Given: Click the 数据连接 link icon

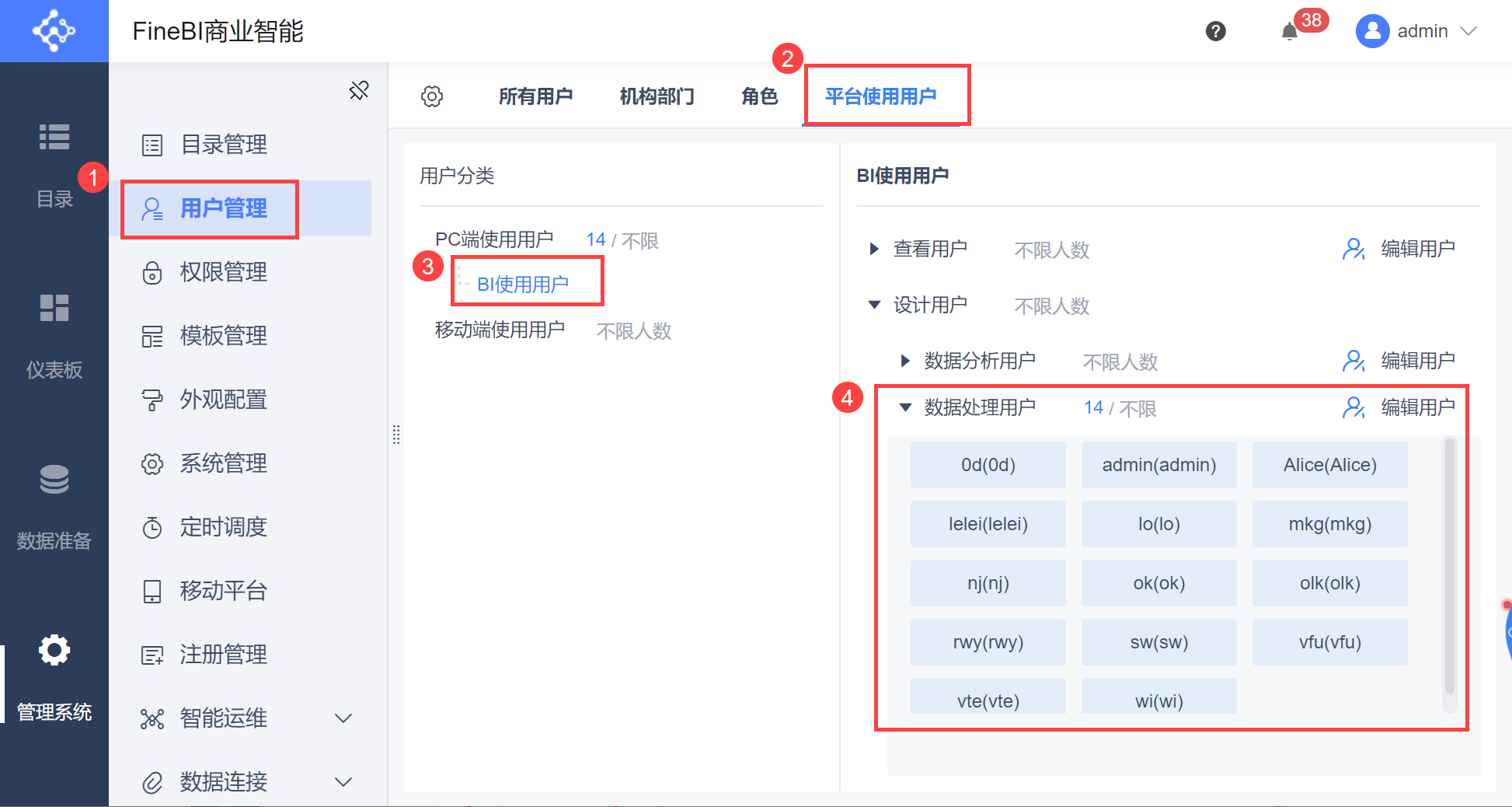Looking at the screenshot, I should click(x=152, y=783).
